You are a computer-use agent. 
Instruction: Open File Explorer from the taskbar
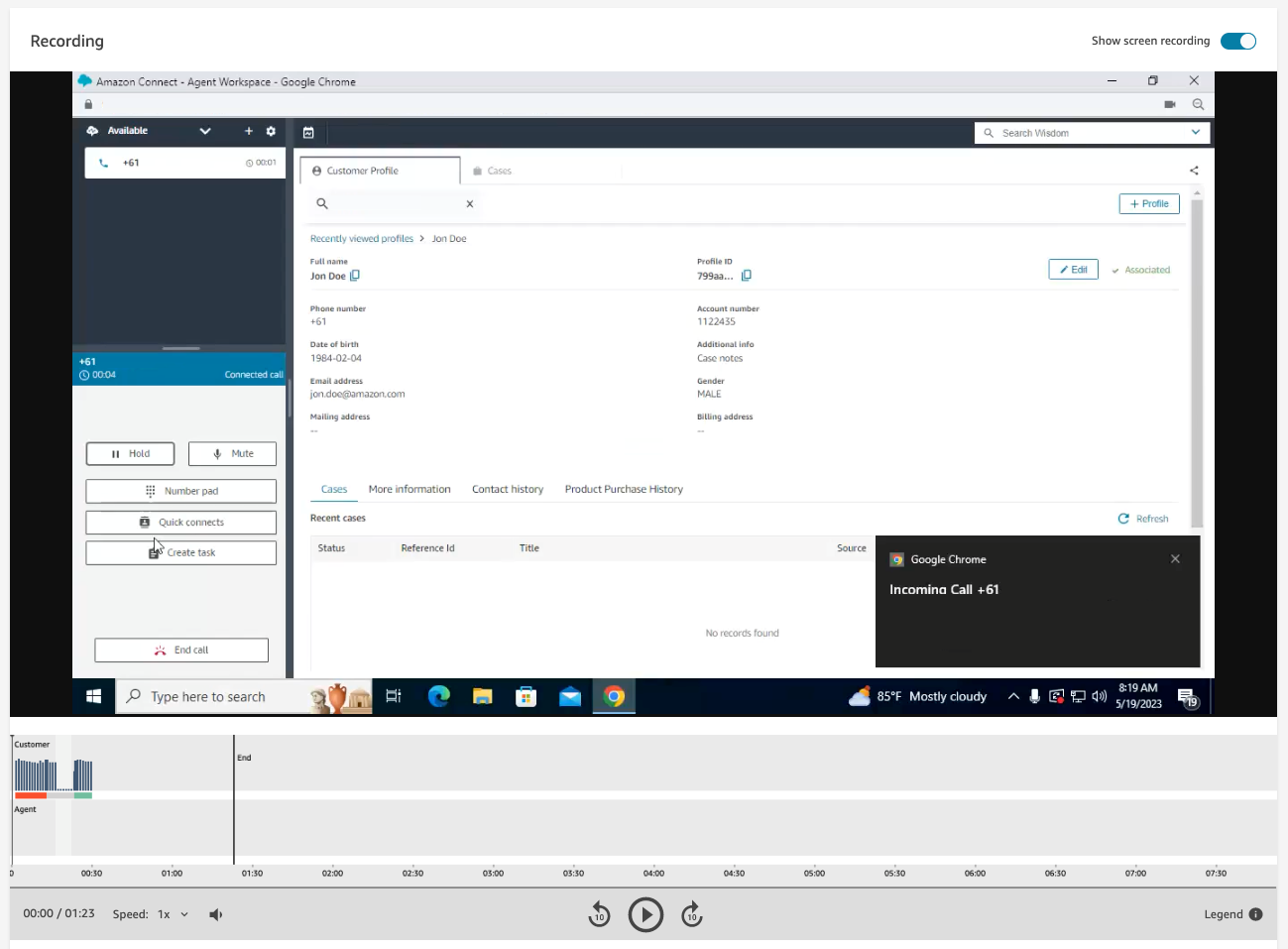483,697
